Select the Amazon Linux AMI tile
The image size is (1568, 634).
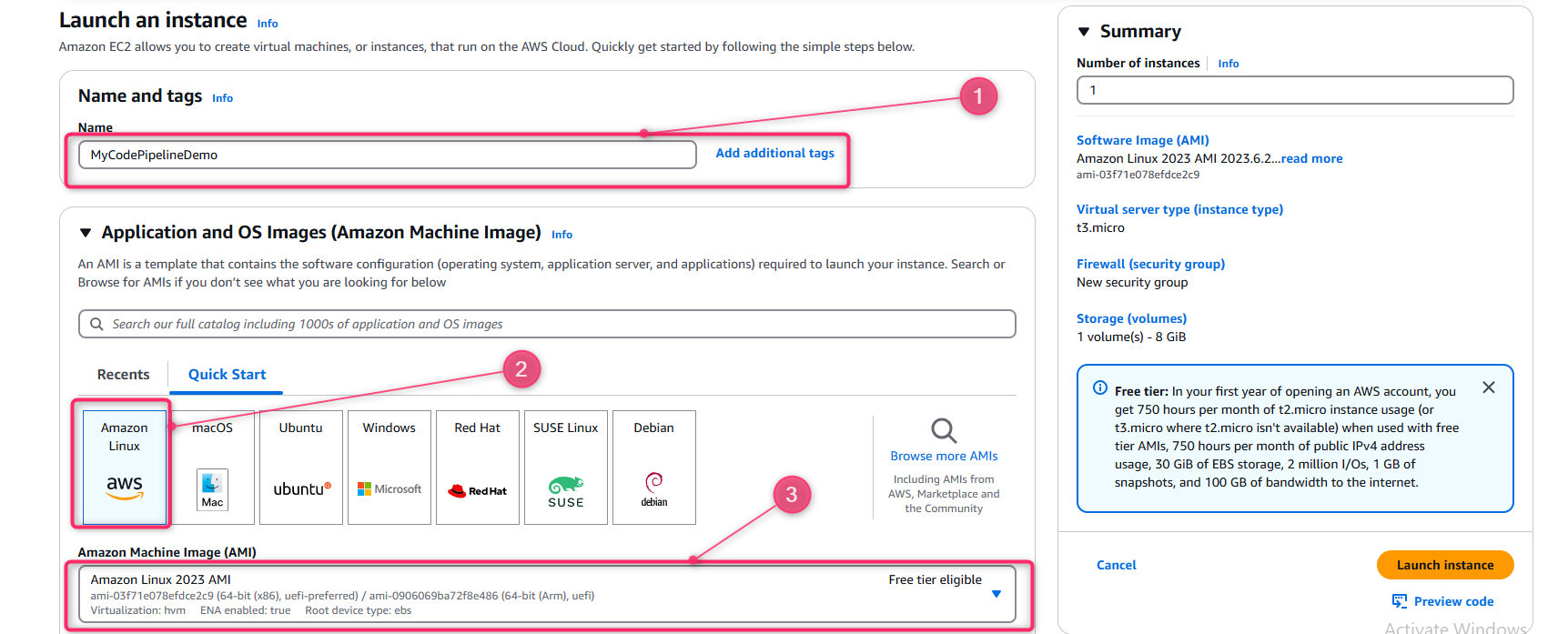(125, 467)
